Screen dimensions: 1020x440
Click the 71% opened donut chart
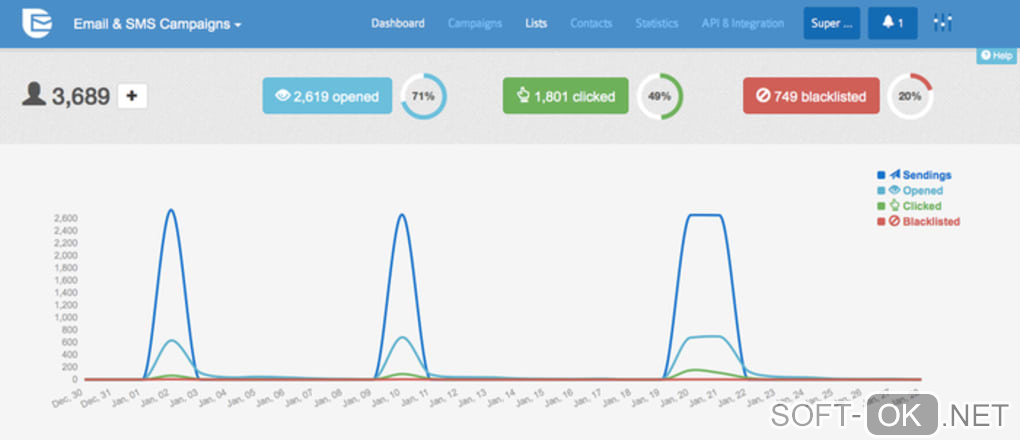tap(423, 96)
